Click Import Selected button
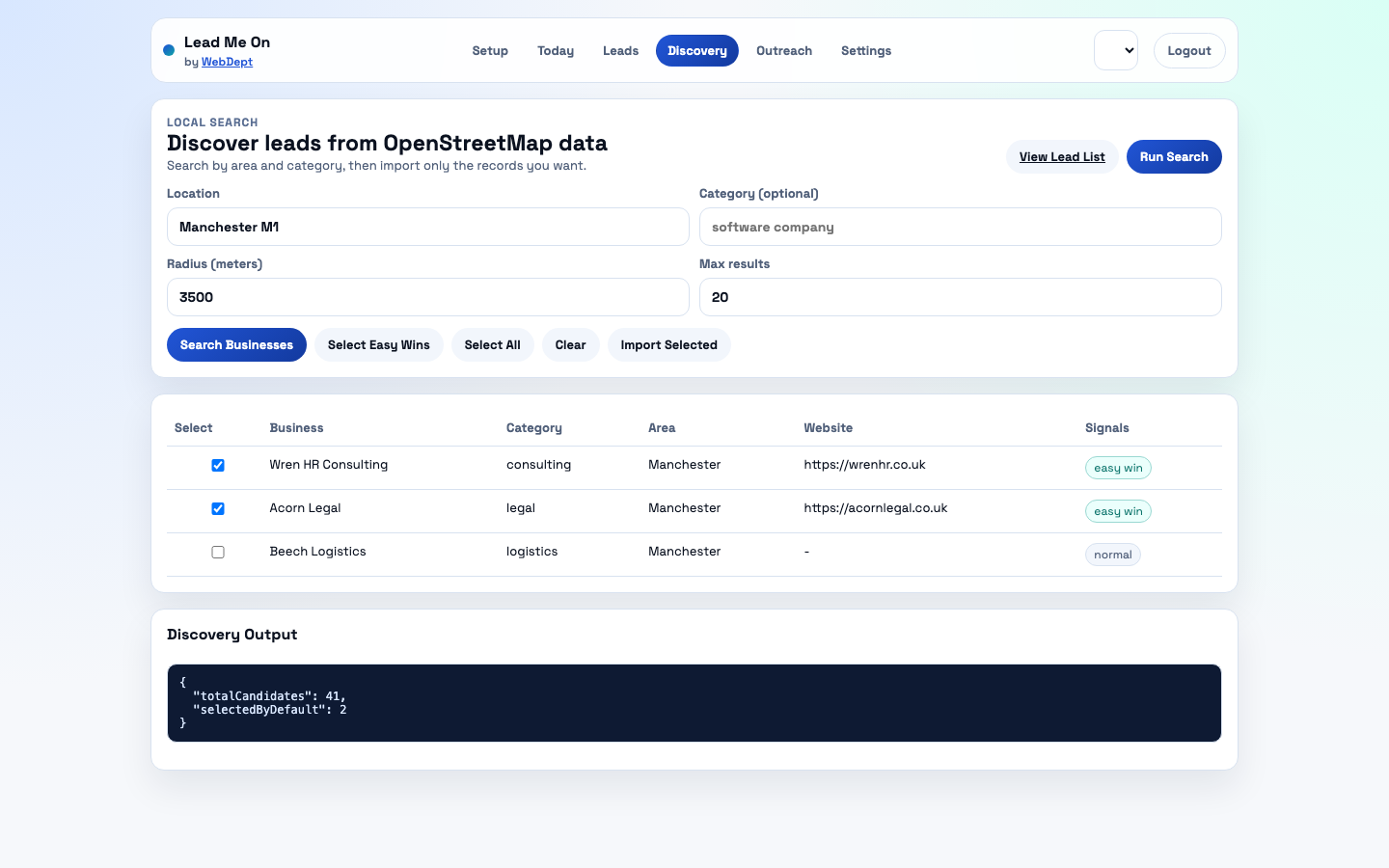The height and width of the screenshot is (868, 1389). (668, 345)
